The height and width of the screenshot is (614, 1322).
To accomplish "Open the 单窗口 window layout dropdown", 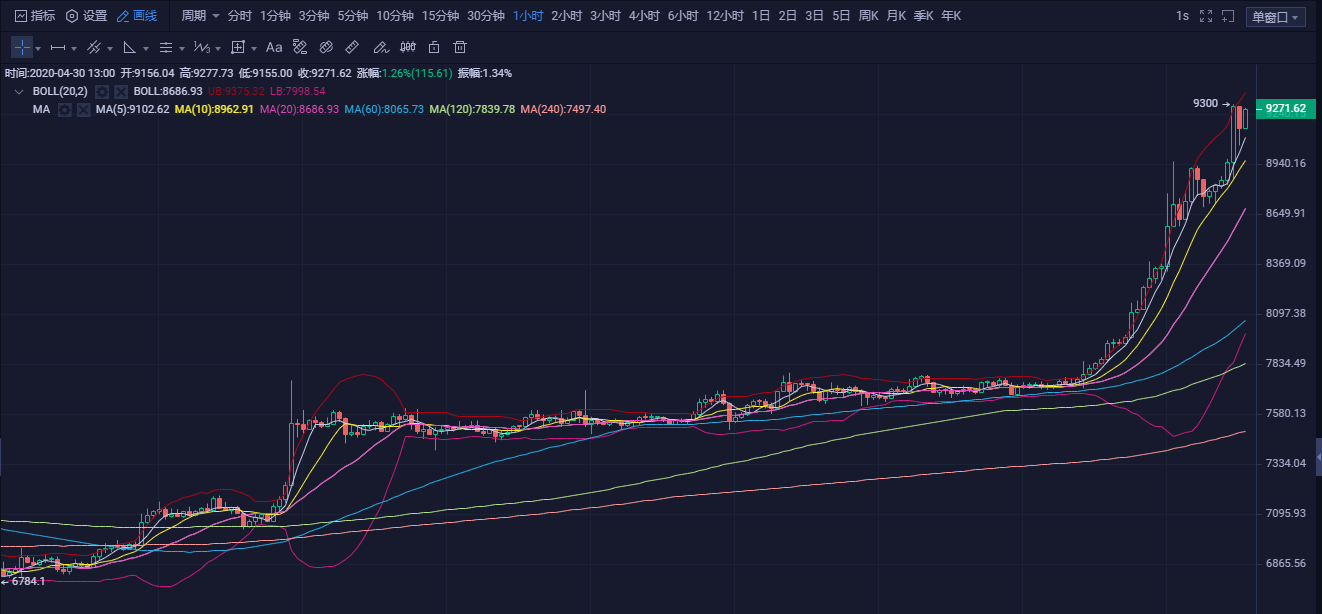I will 1276,17.
